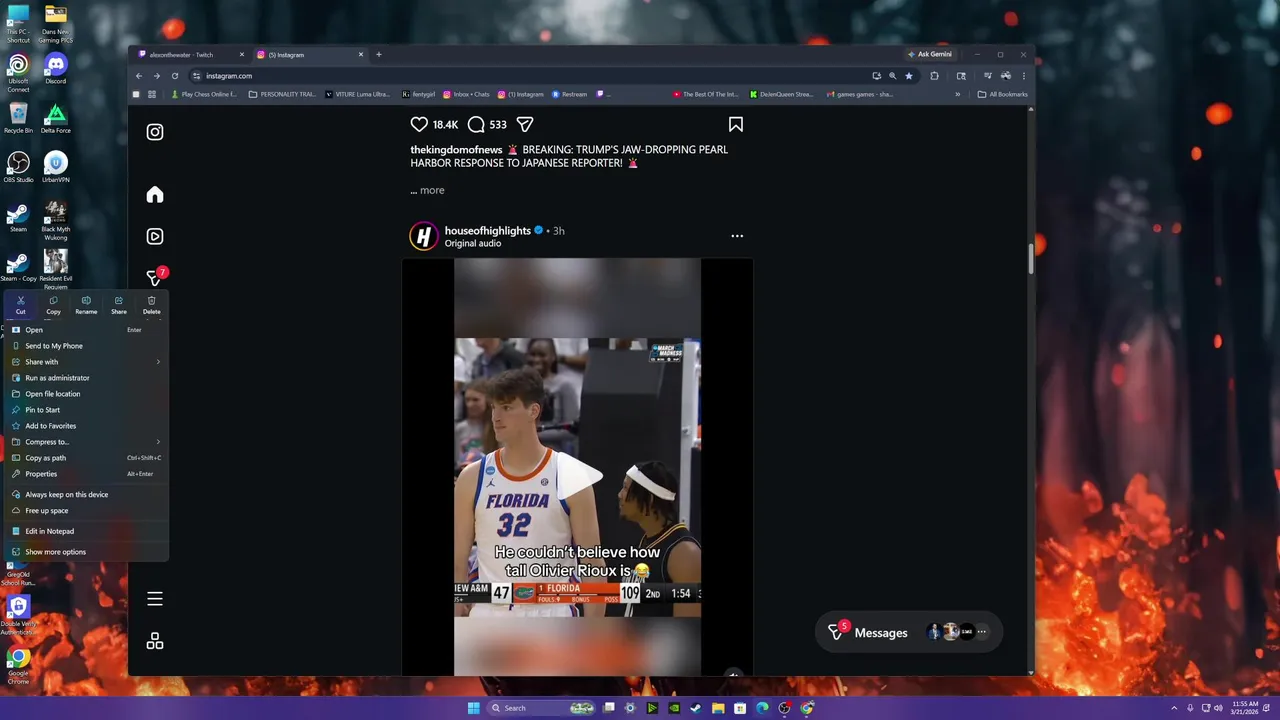This screenshot has width=1280, height=720.
Task: Close the Twitch browser tab
Action: pos(241,55)
